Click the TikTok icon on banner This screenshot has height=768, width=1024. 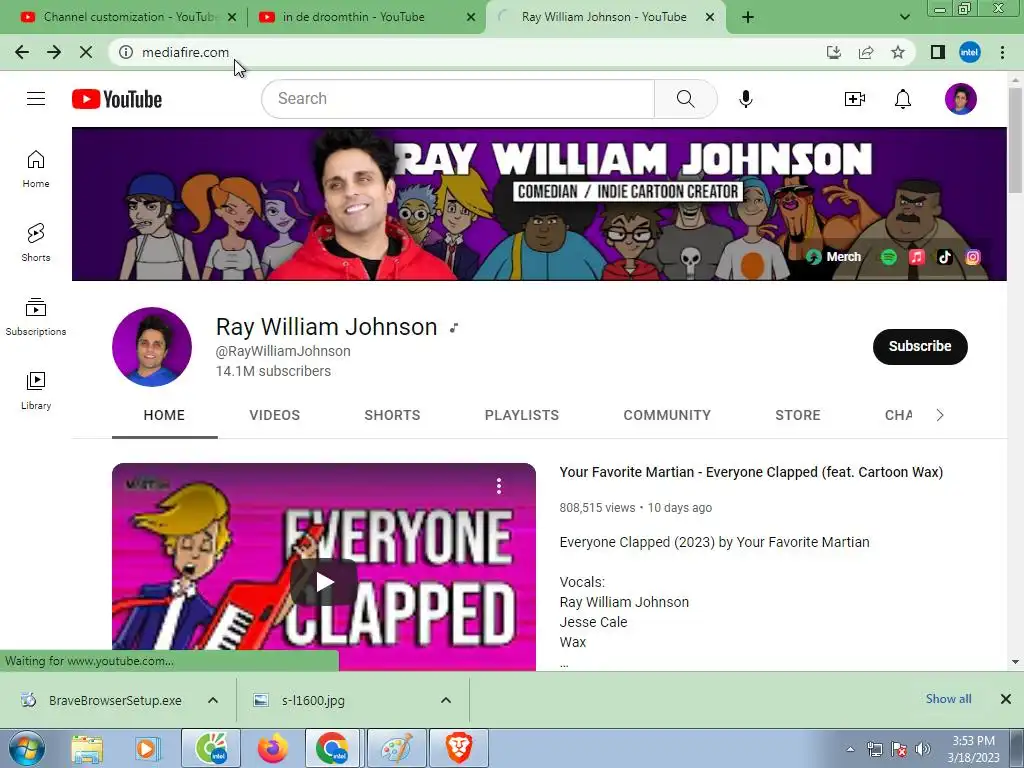point(945,257)
